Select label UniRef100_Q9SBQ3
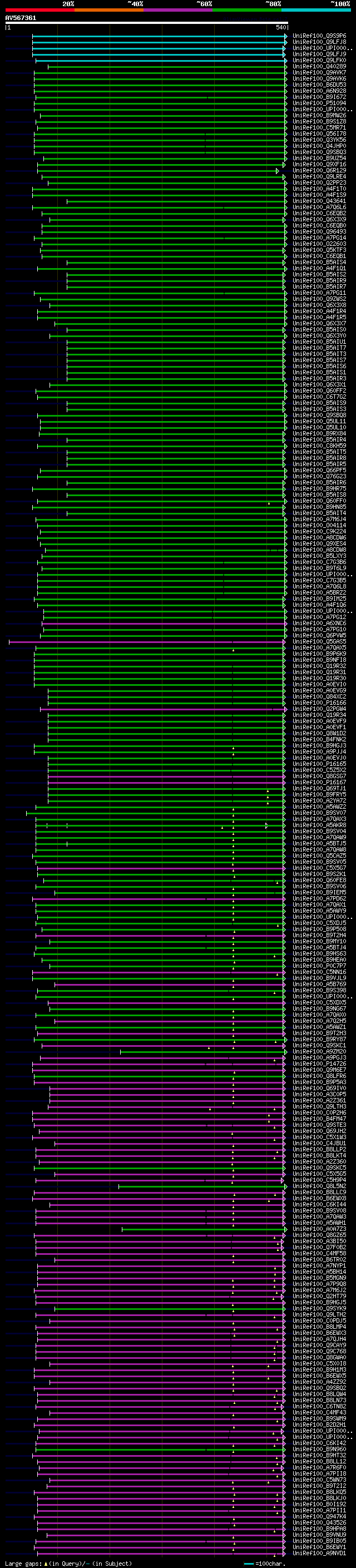 319,152
